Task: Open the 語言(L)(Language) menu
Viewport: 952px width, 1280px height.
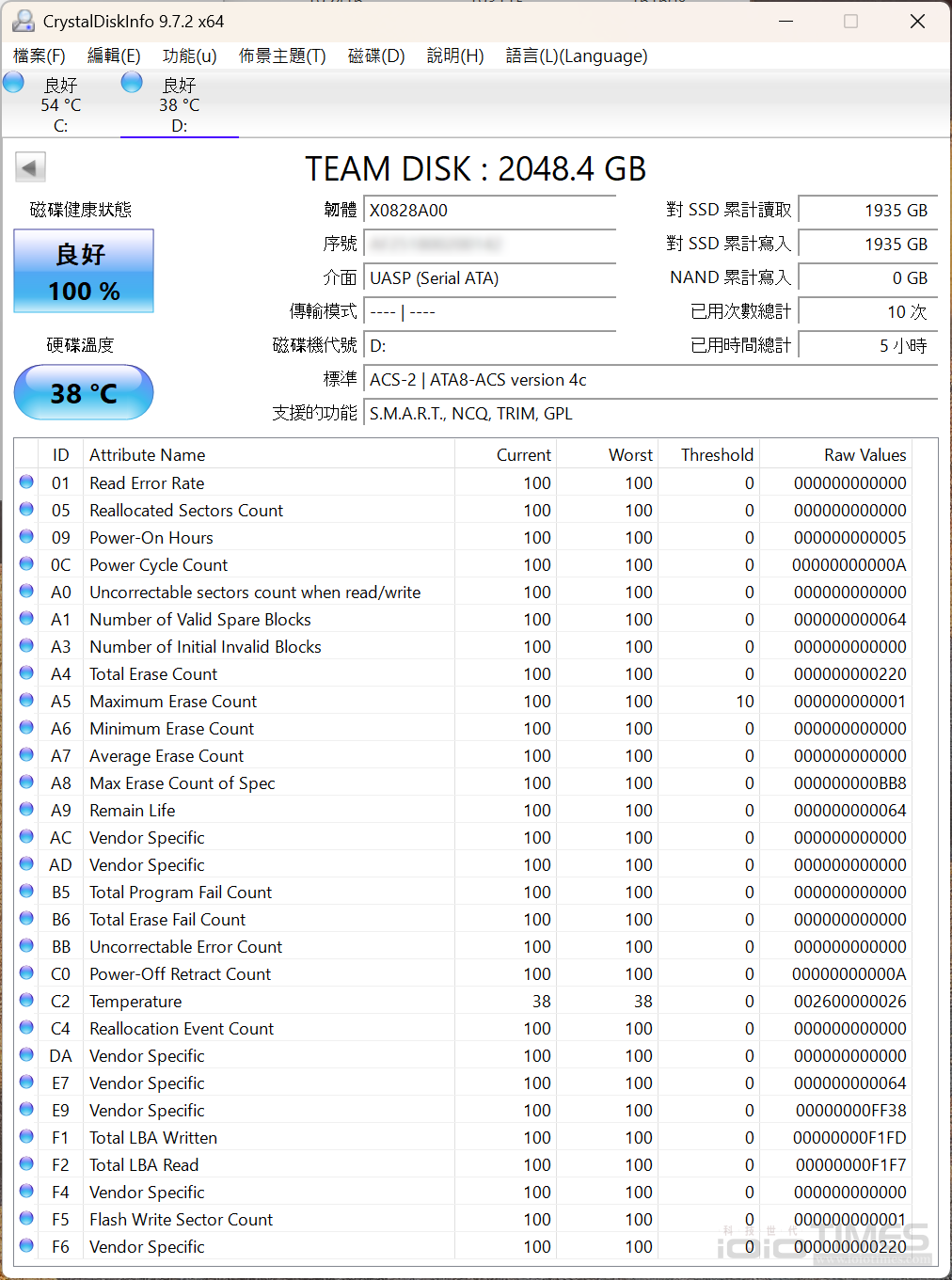Action: coord(578,56)
